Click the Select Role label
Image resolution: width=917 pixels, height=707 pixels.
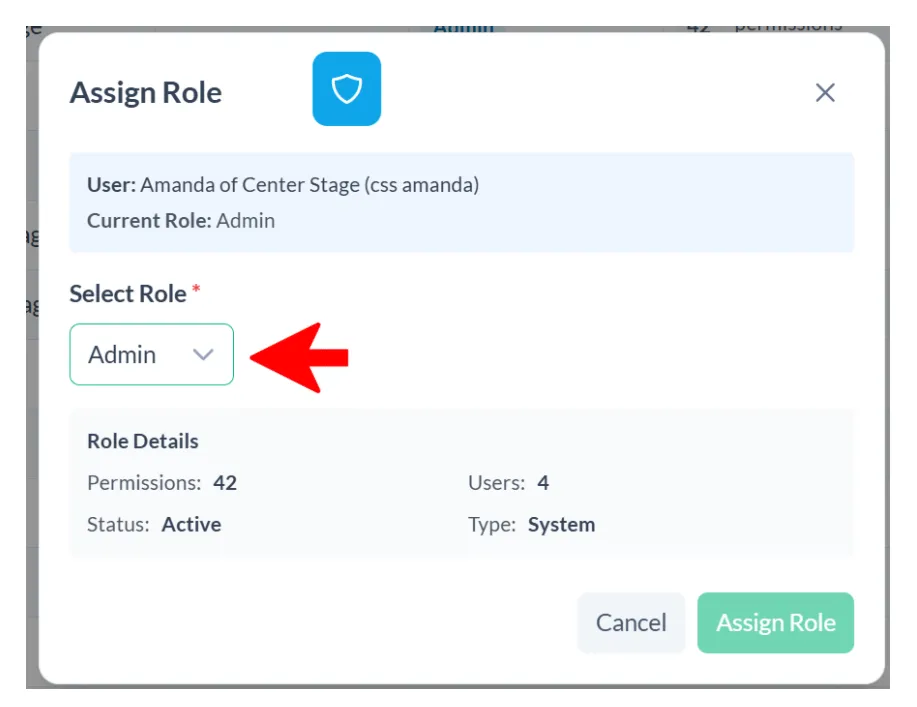click(128, 294)
